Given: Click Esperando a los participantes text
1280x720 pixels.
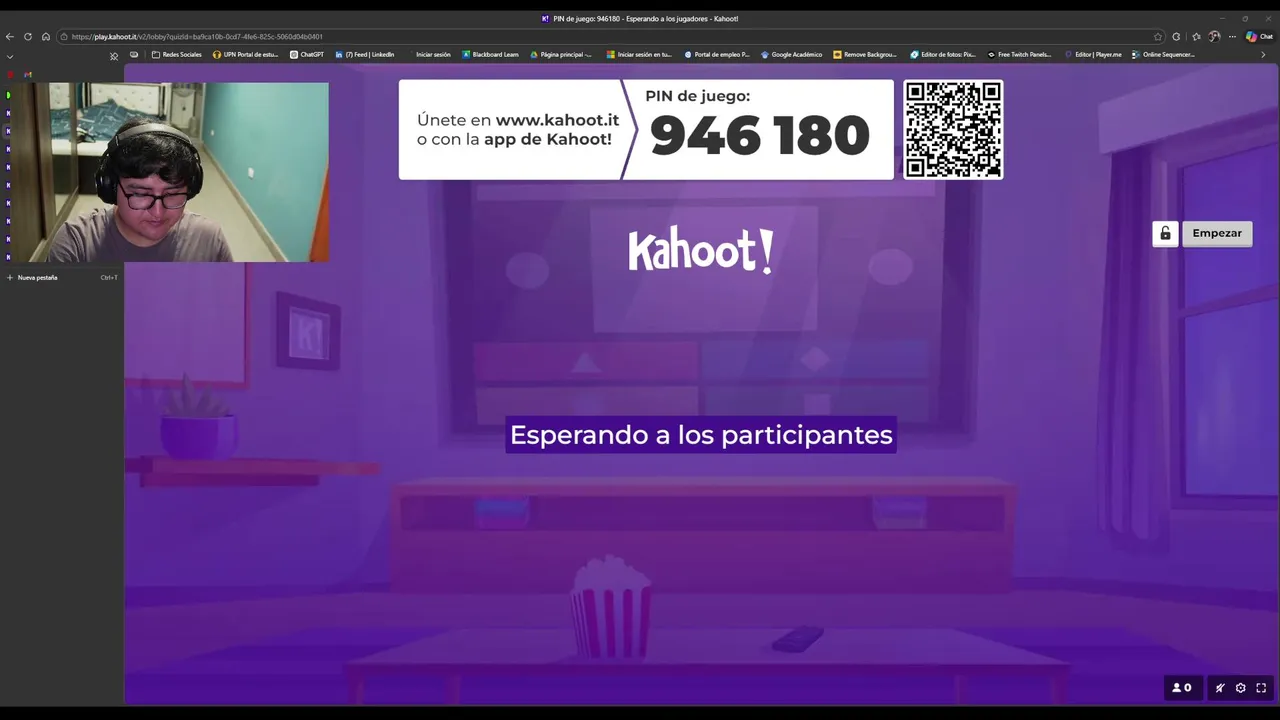Looking at the screenshot, I should tap(701, 435).
